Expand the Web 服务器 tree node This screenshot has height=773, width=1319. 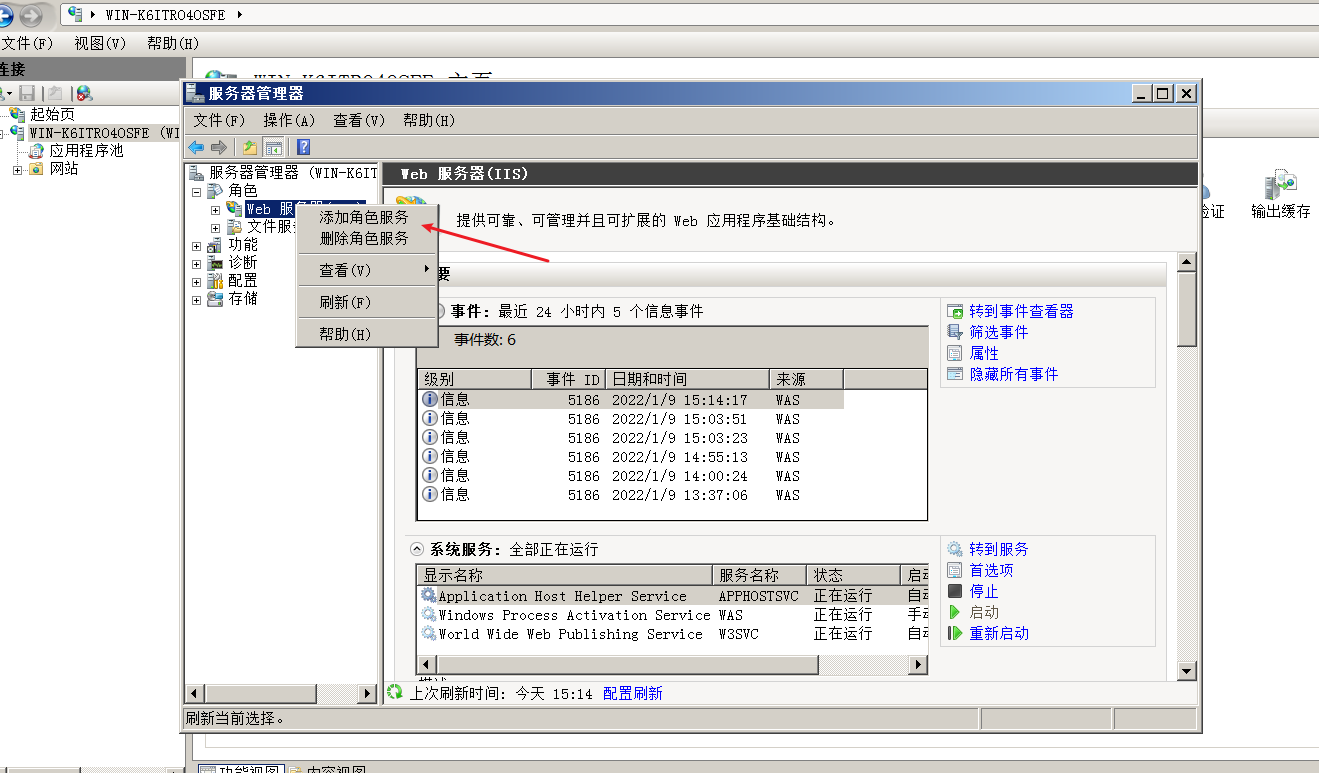click(215, 210)
